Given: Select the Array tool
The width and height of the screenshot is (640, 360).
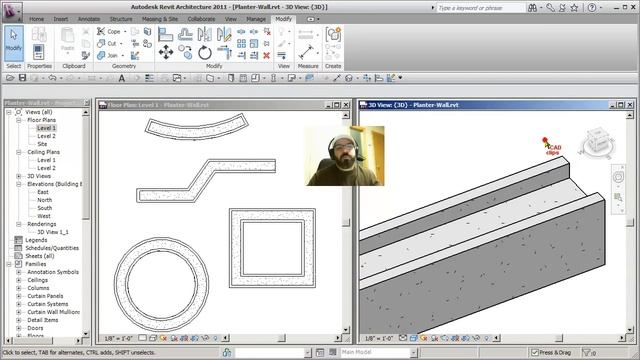Looking at the screenshot, I should click(x=241, y=43).
